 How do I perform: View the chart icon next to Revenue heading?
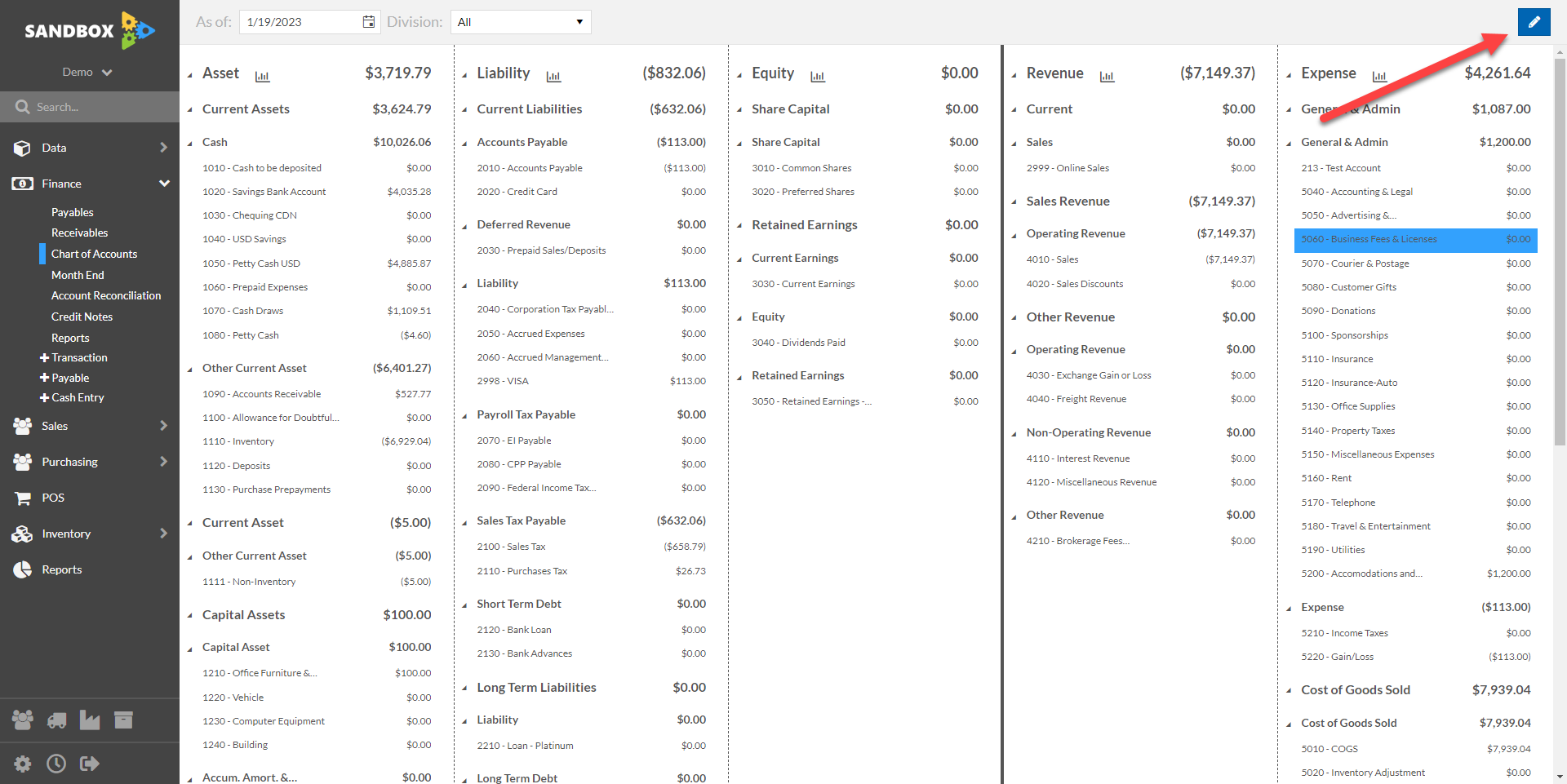[x=1107, y=76]
